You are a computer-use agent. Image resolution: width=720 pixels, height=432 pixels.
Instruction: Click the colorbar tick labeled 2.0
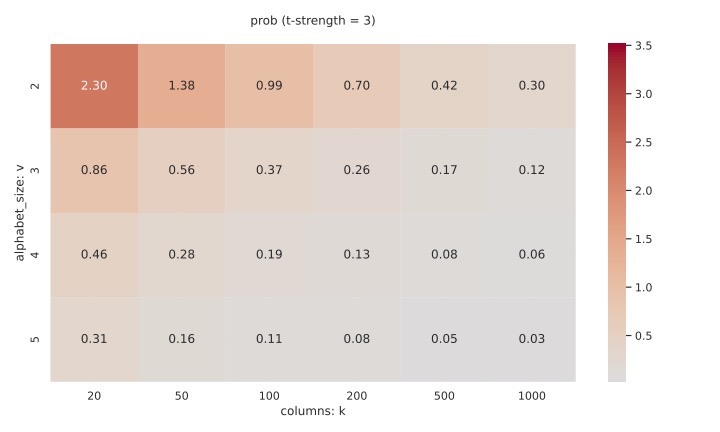tap(644, 190)
